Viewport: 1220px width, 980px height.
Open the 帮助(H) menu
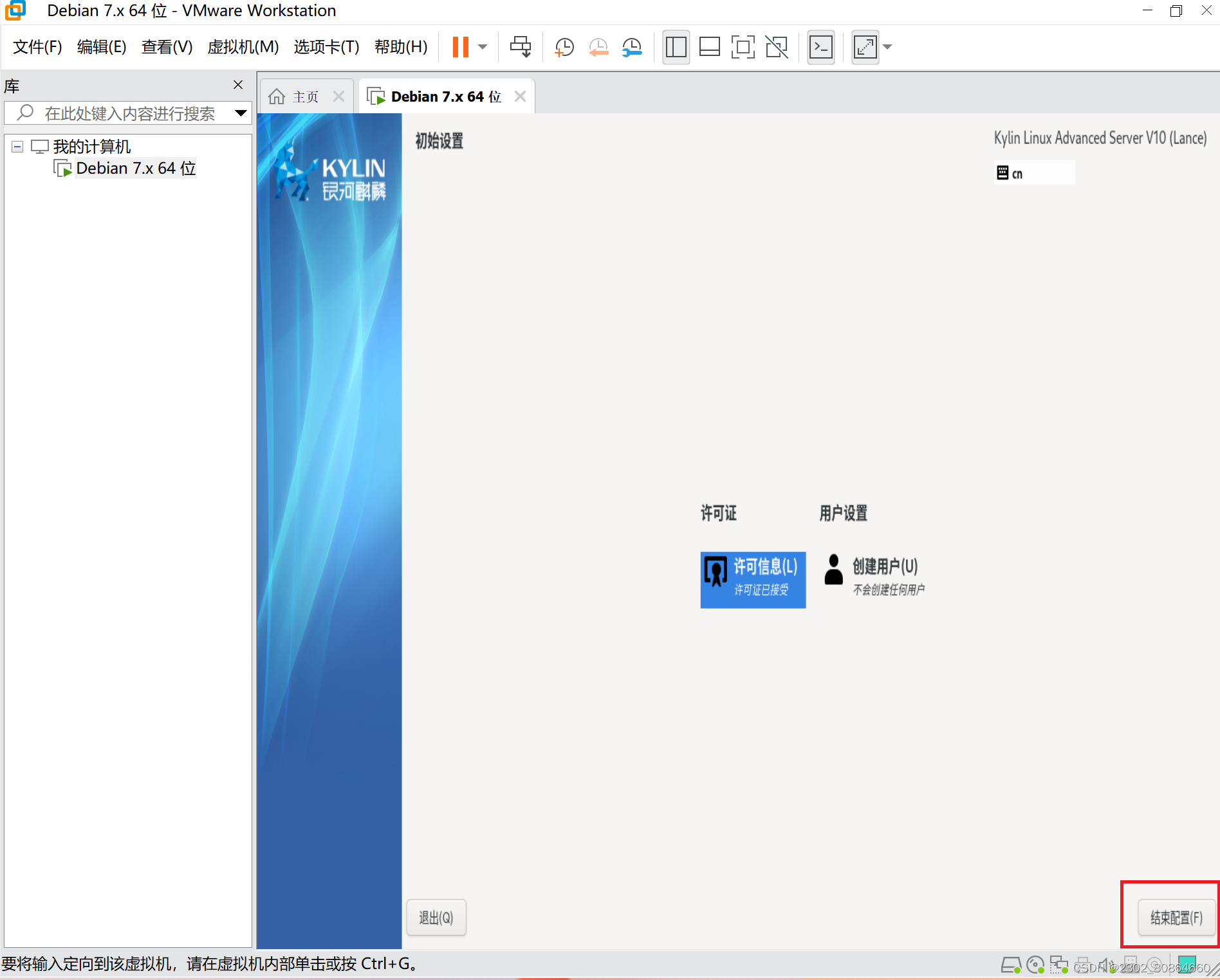click(x=401, y=47)
